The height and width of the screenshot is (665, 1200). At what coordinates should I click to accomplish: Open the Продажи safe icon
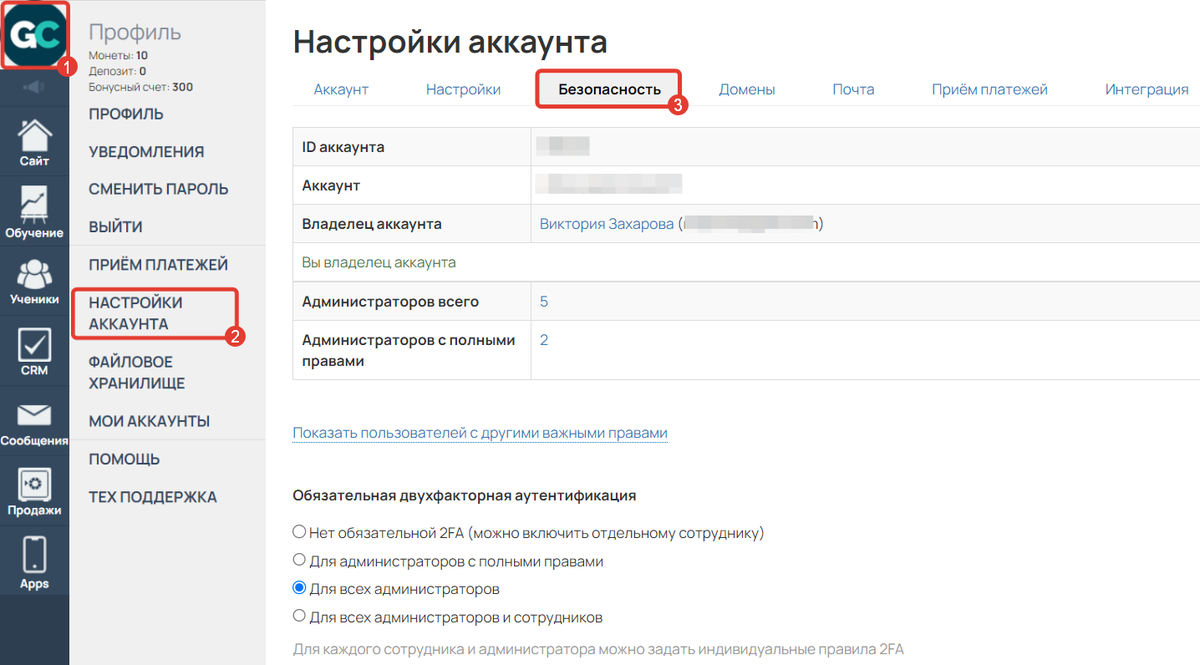coord(34,490)
